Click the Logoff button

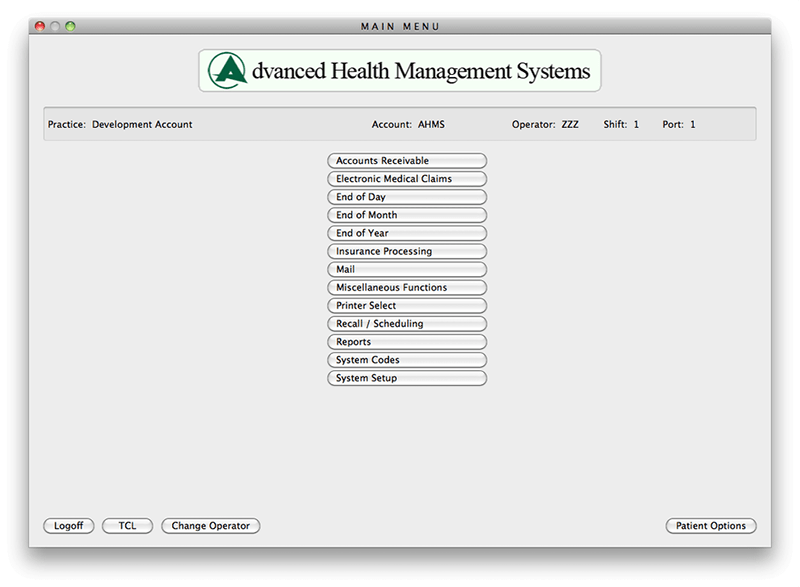[x=69, y=525]
